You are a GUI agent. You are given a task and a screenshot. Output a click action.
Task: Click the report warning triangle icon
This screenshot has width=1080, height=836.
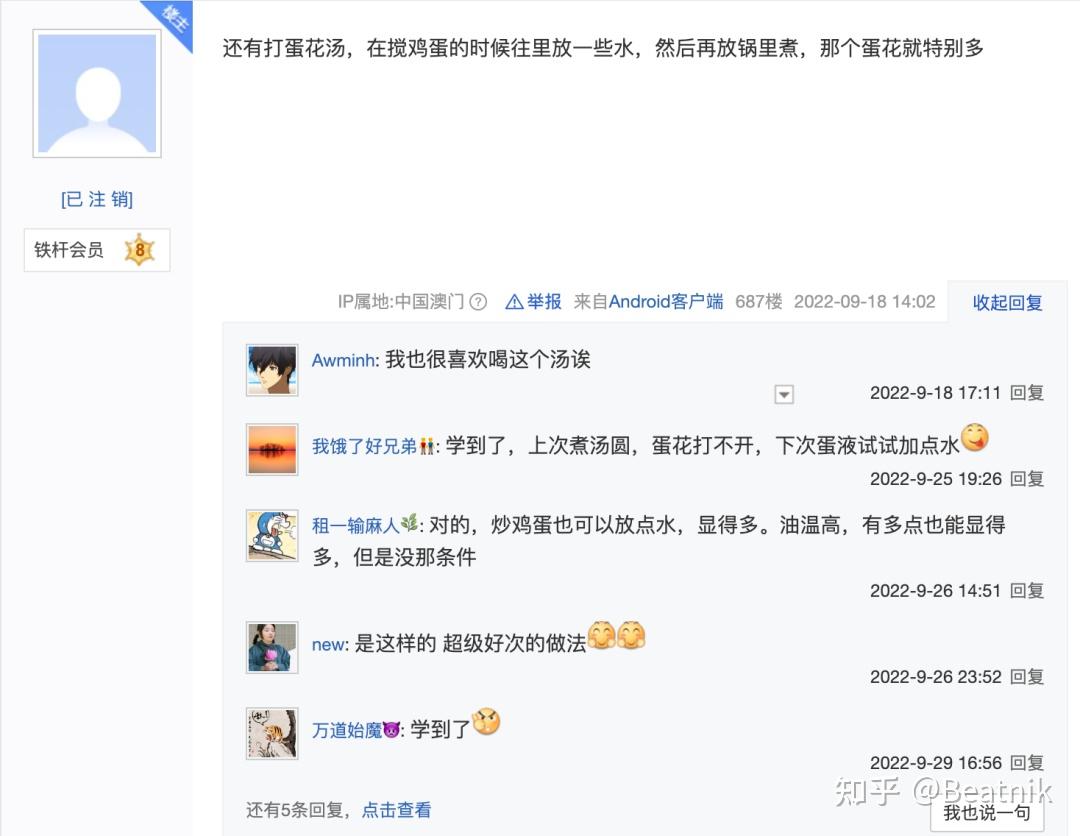click(x=514, y=302)
